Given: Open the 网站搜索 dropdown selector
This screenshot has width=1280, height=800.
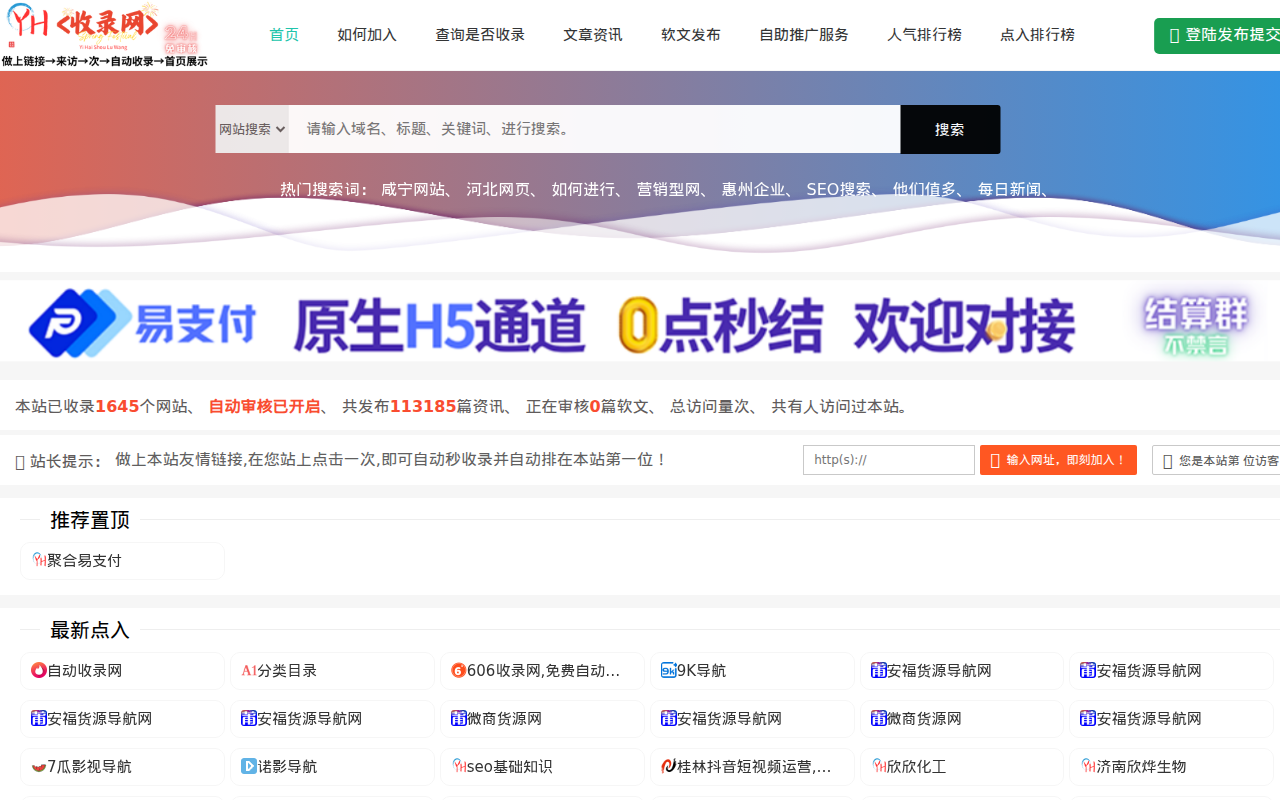Looking at the screenshot, I should 252,129.
